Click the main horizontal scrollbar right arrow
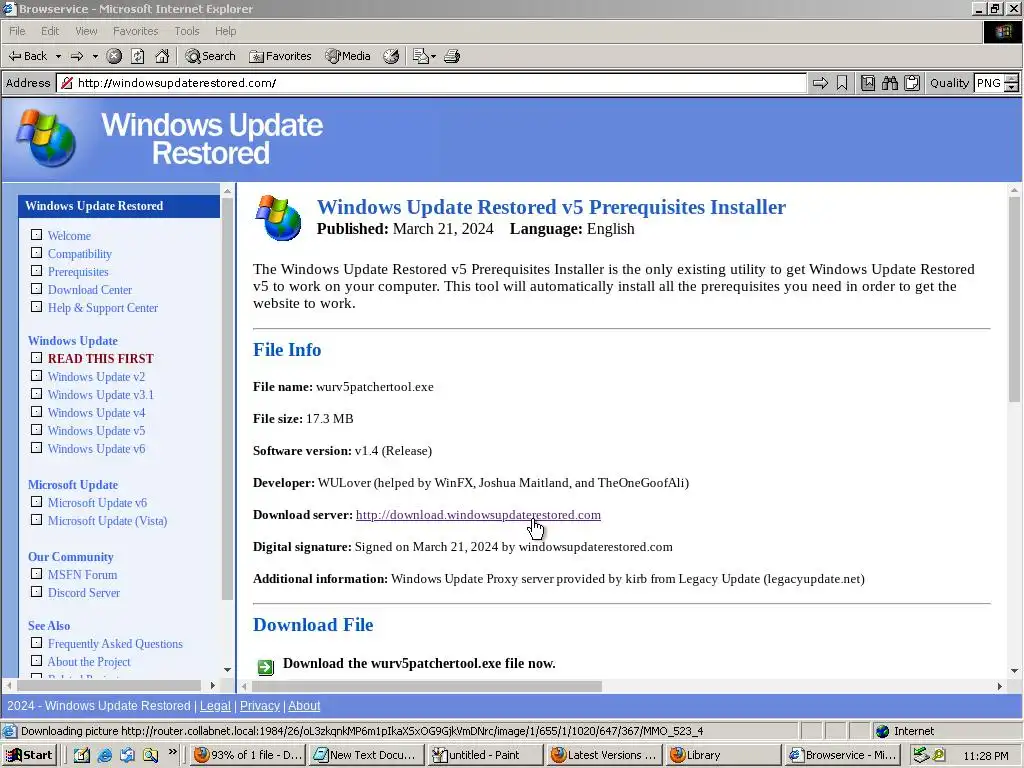The width and height of the screenshot is (1024, 768). pos(999,686)
